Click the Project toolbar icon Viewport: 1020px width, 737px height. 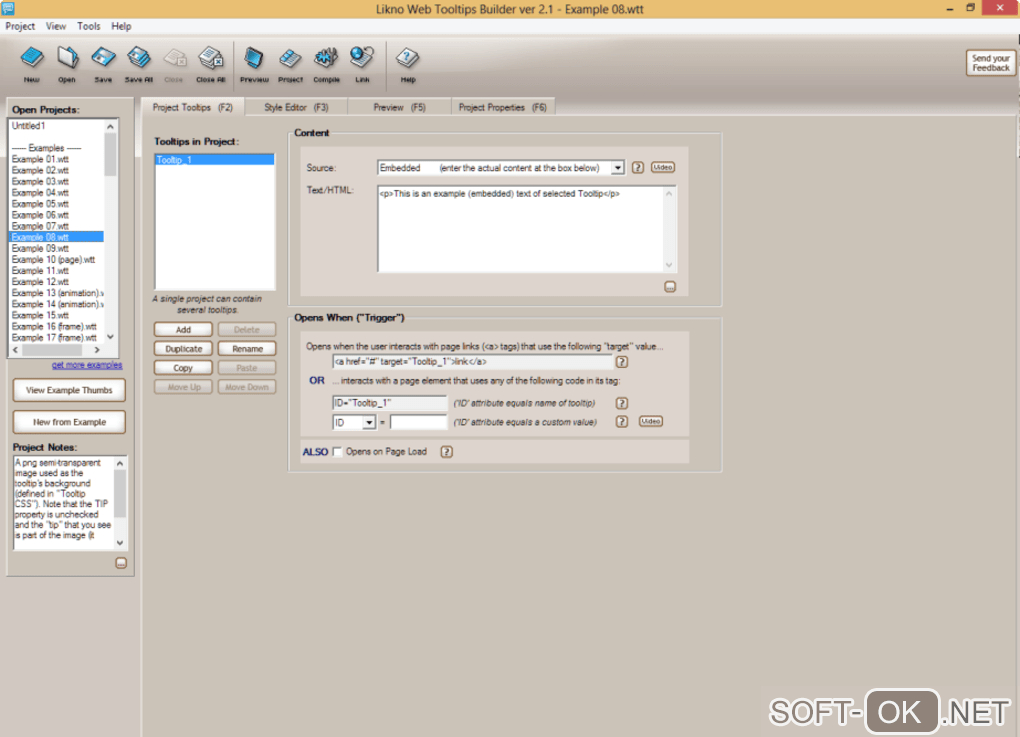click(x=290, y=64)
